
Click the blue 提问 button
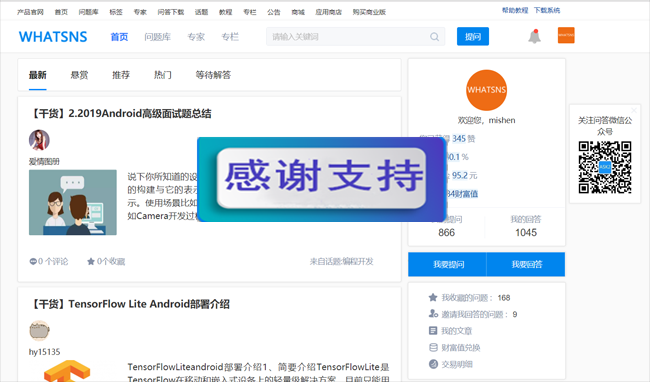coord(473,36)
